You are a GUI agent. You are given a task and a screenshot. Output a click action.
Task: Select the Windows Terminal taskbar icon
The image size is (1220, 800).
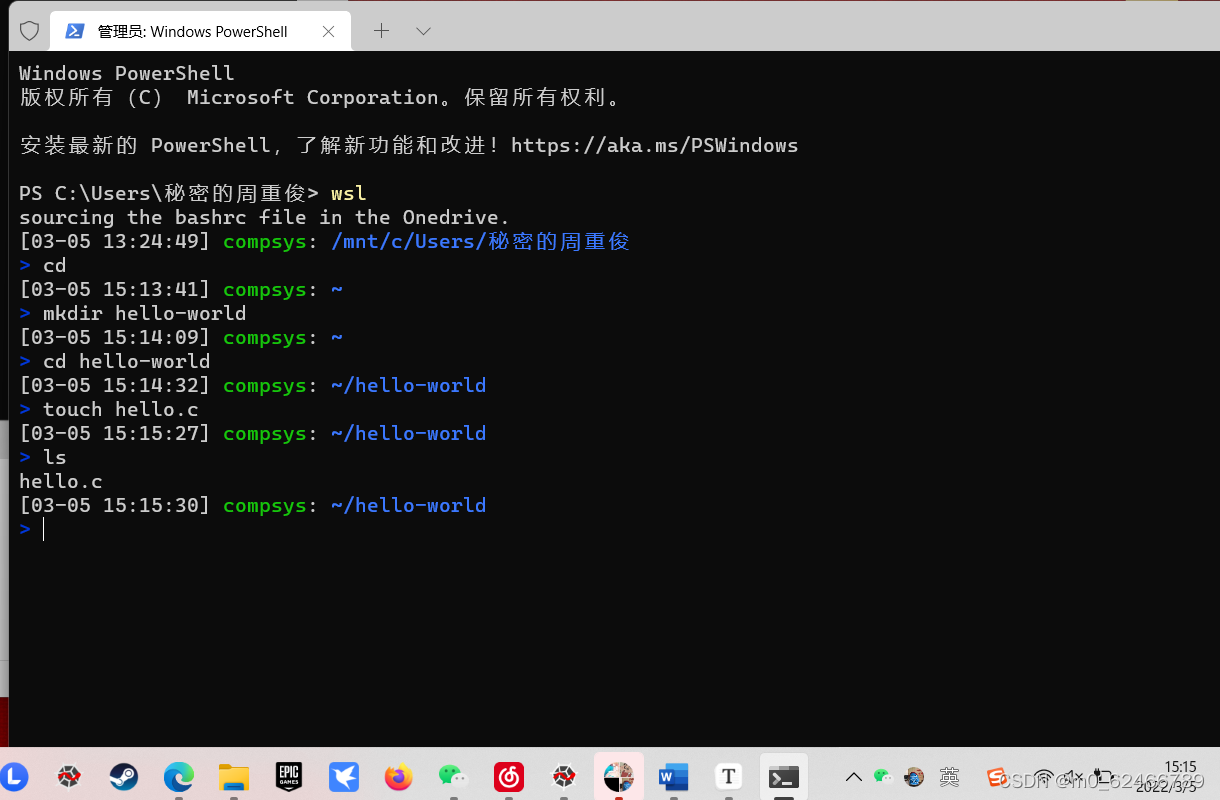(783, 776)
